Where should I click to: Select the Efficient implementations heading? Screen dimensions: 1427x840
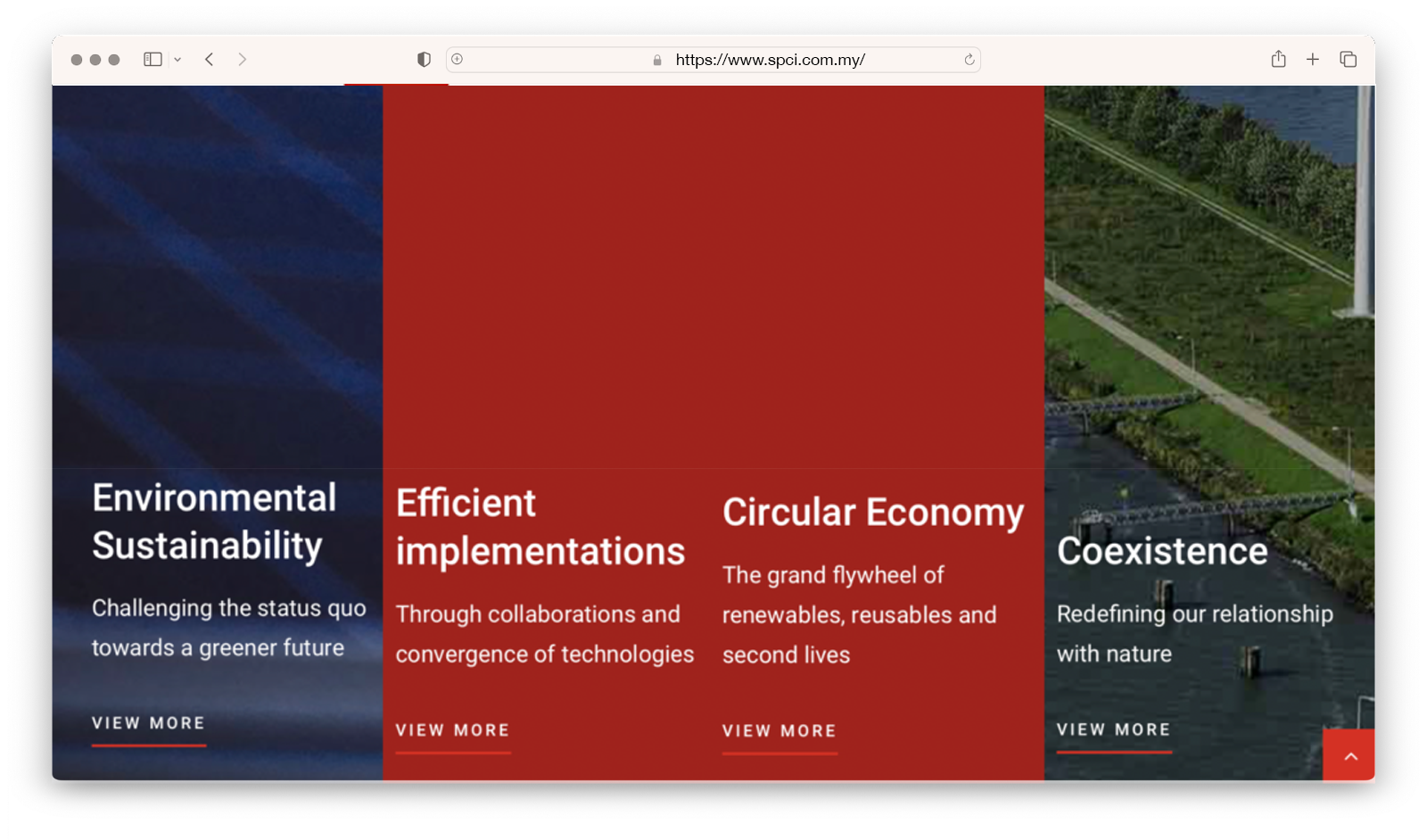(540, 527)
